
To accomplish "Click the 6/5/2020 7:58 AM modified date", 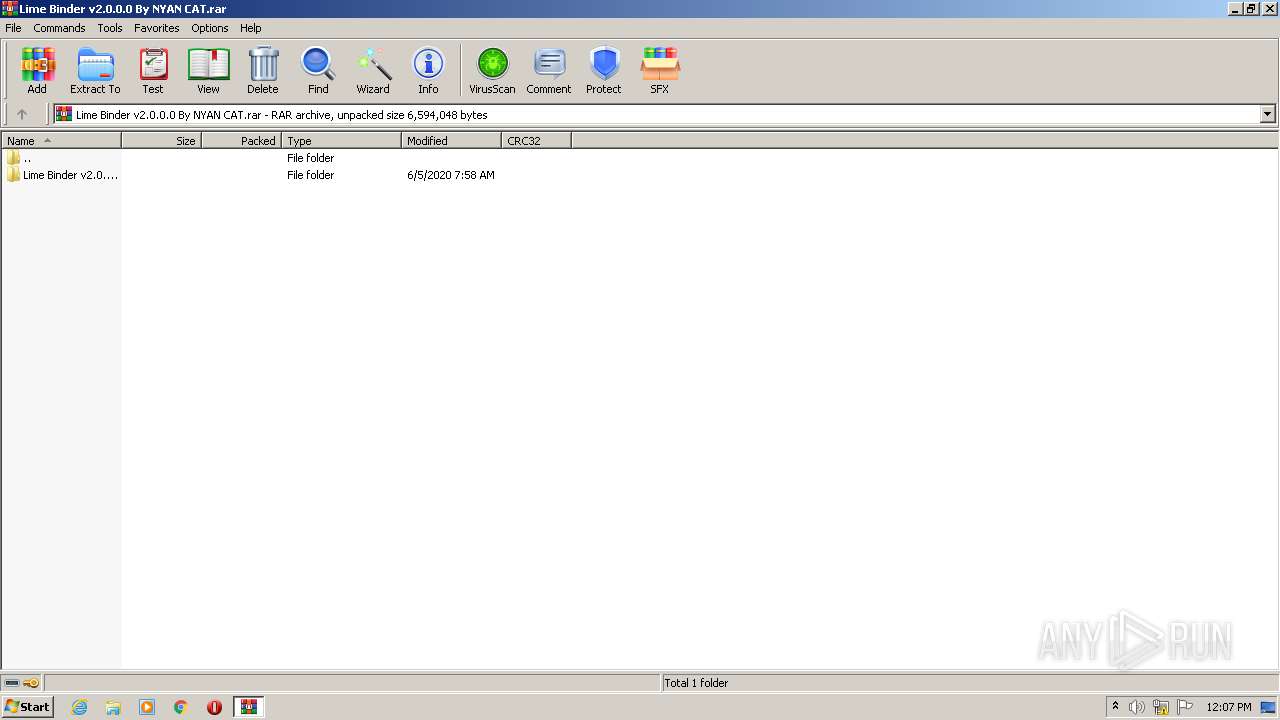I will click(451, 175).
